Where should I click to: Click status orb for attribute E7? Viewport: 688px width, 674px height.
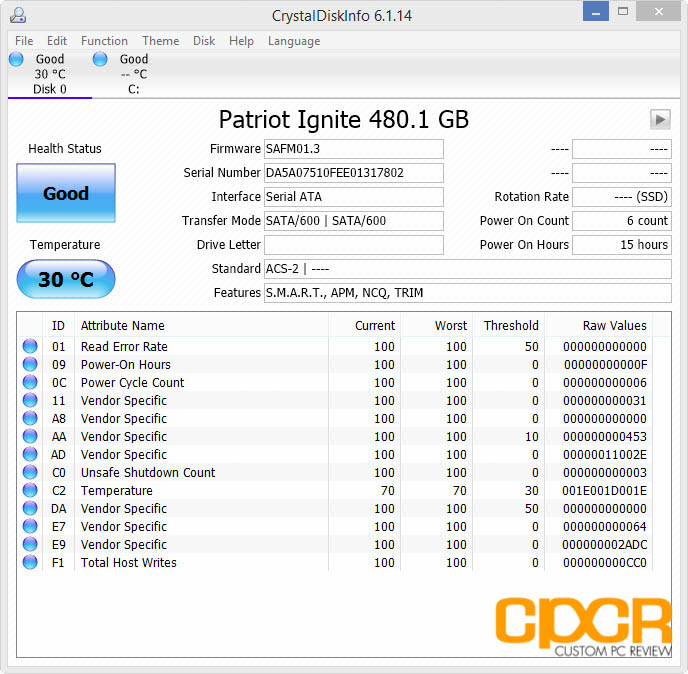click(30, 526)
